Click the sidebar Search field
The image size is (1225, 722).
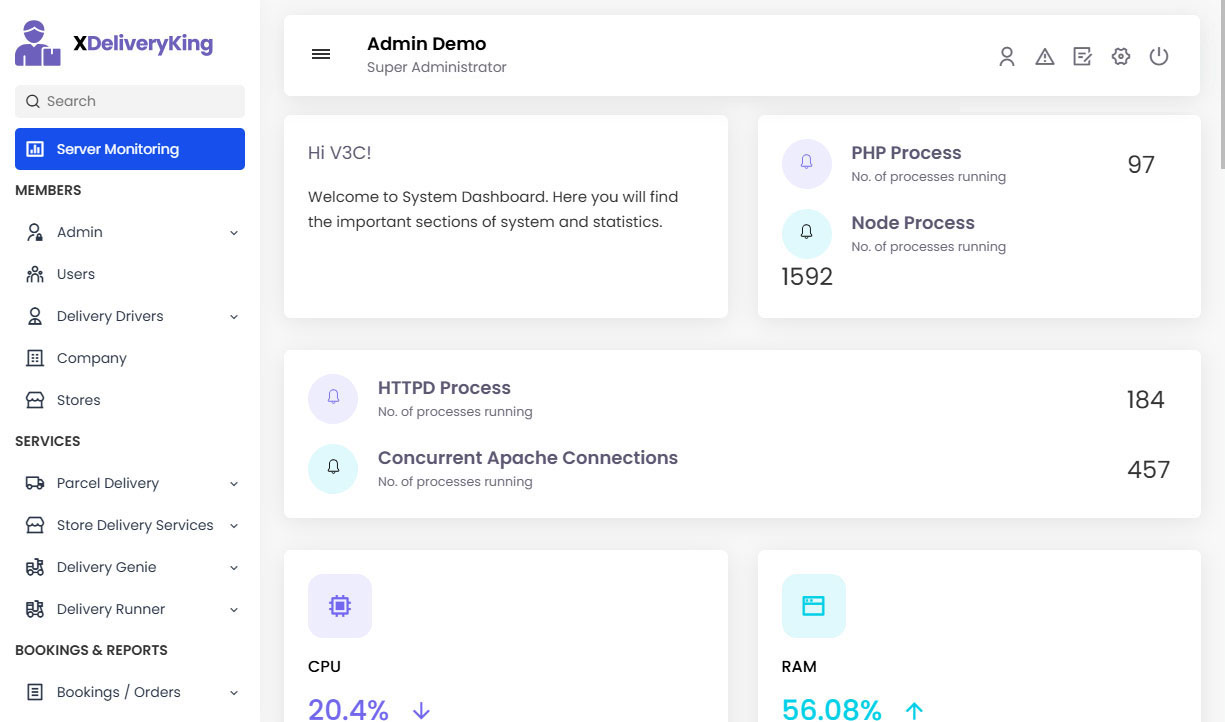click(x=130, y=101)
